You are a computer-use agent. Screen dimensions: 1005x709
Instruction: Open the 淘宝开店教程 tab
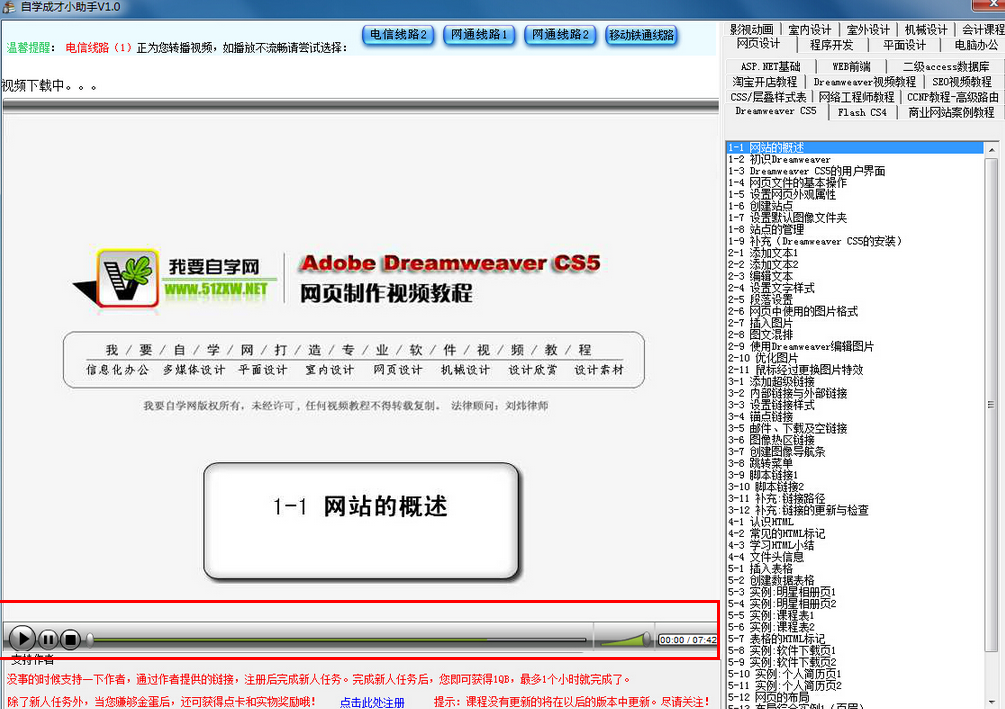click(765, 82)
